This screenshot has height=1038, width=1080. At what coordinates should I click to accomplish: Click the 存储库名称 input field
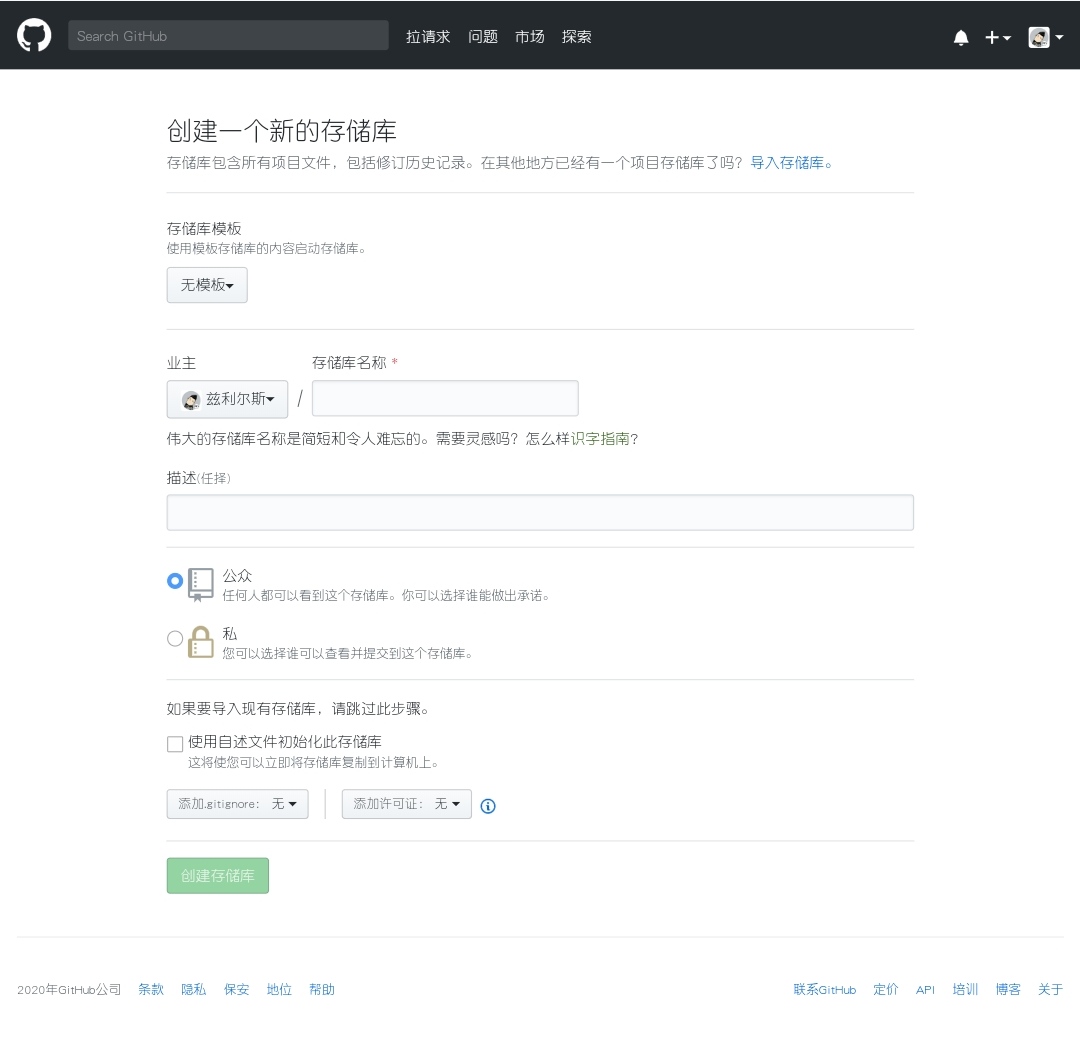[445, 398]
